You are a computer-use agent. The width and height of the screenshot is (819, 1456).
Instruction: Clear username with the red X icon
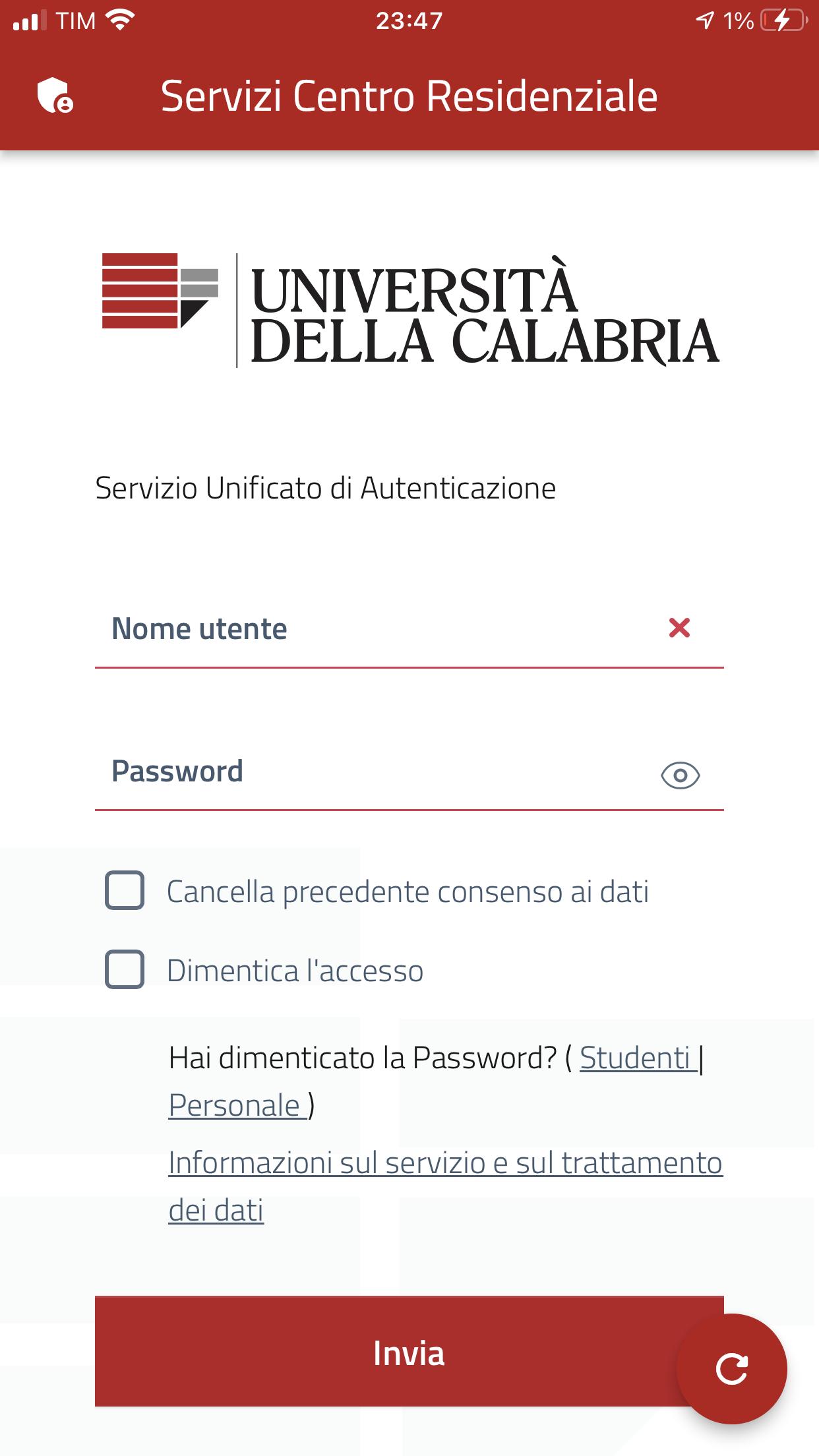pos(679,628)
